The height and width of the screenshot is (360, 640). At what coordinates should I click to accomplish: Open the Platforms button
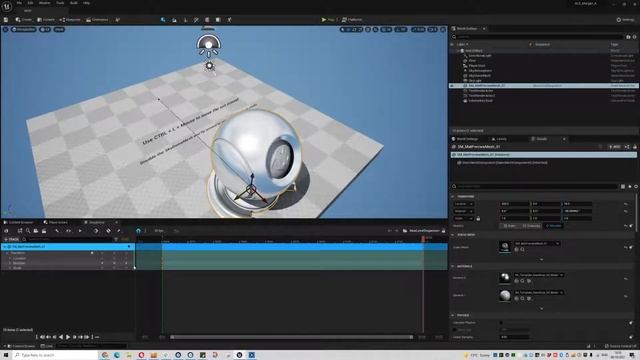pyautogui.click(x=352, y=20)
